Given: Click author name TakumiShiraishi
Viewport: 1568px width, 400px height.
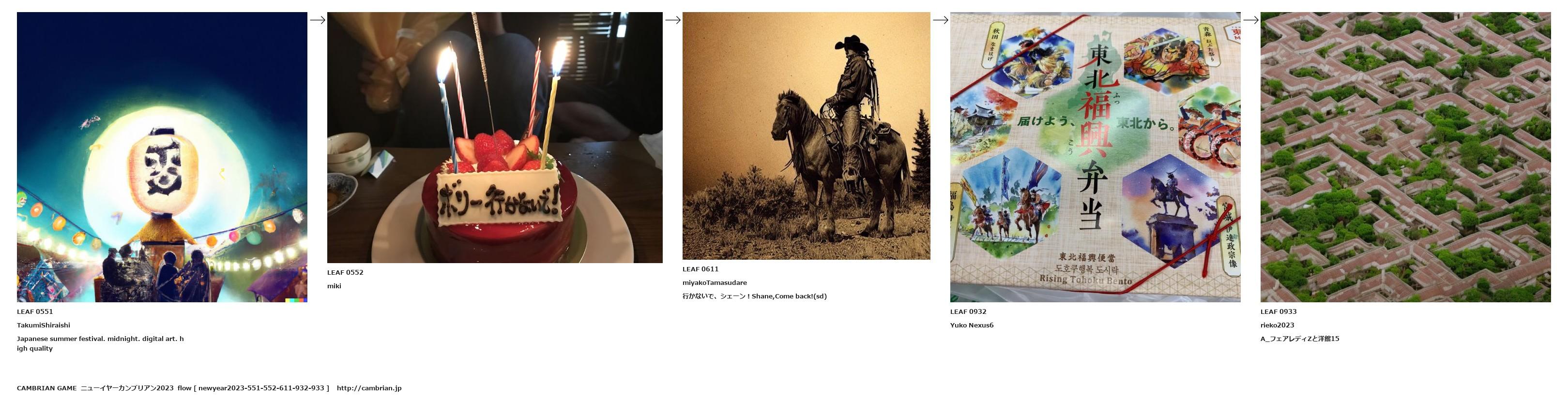Looking at the screenshot, I should [x=43, y=325].
